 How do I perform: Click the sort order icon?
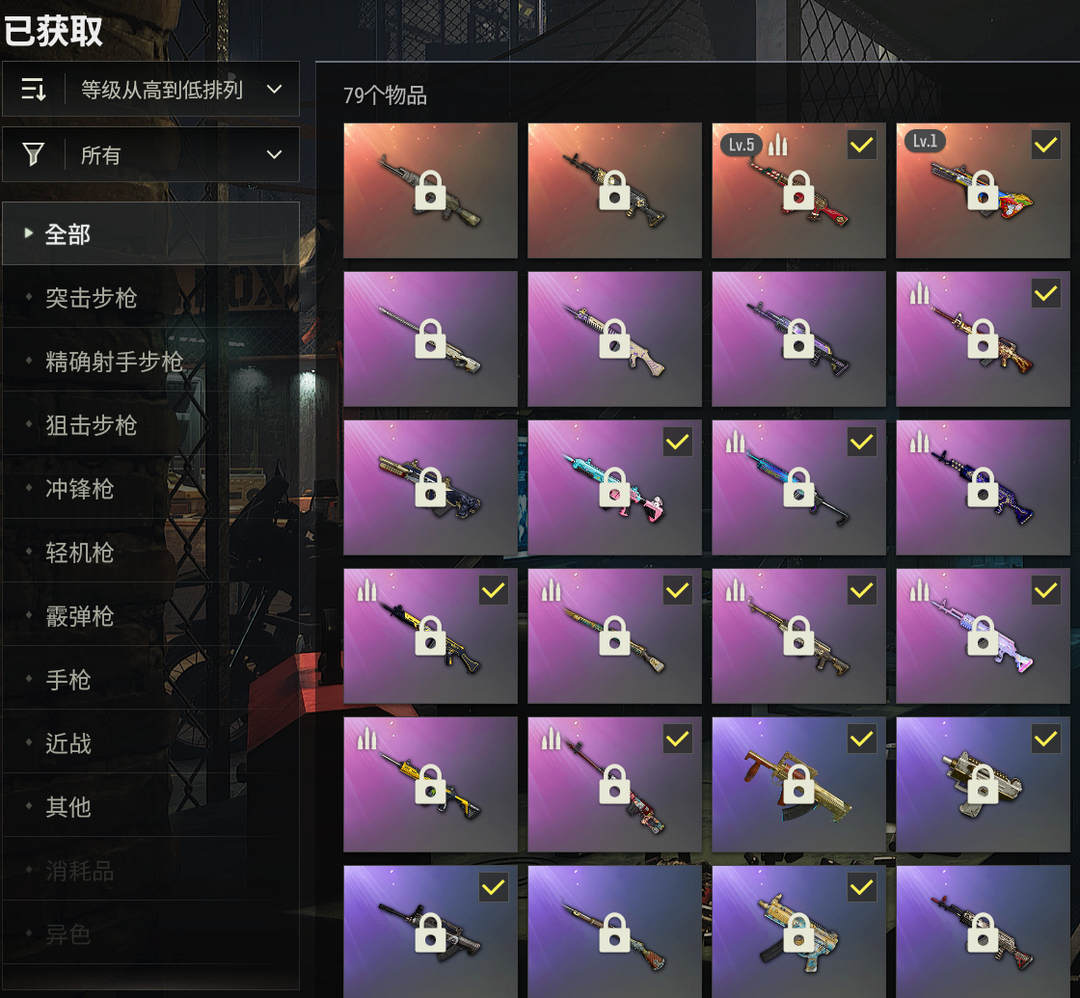(33, 90)
